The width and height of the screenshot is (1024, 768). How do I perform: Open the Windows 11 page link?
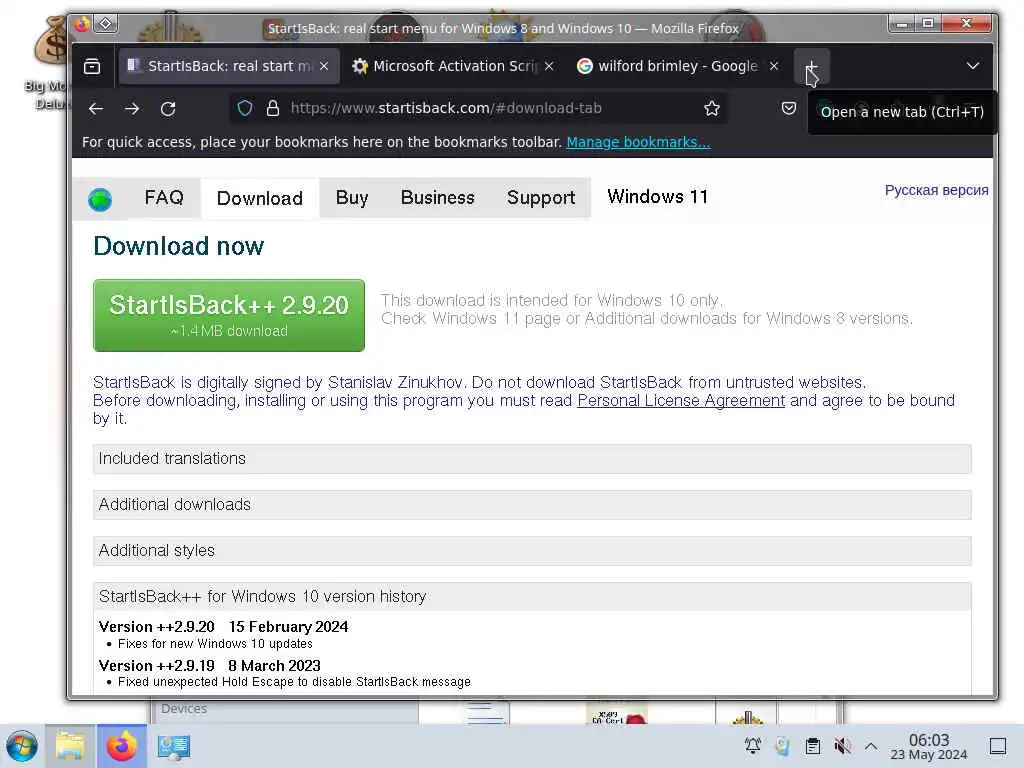[x=658, y=197]
